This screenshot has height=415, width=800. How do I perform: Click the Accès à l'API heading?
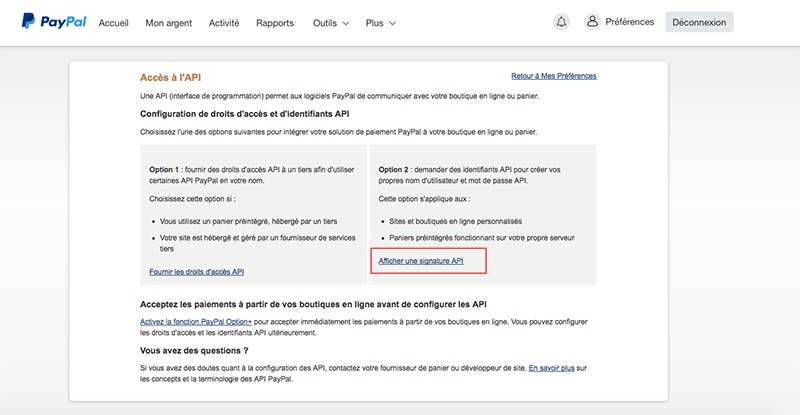(177, 77)
